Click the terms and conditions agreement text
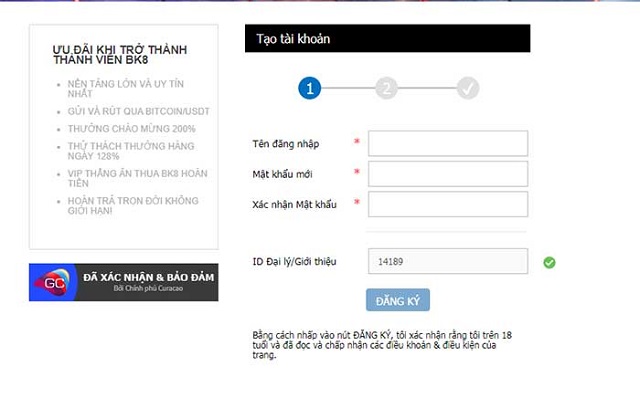This screenshot has width=640, height=419. click(382, 345)
